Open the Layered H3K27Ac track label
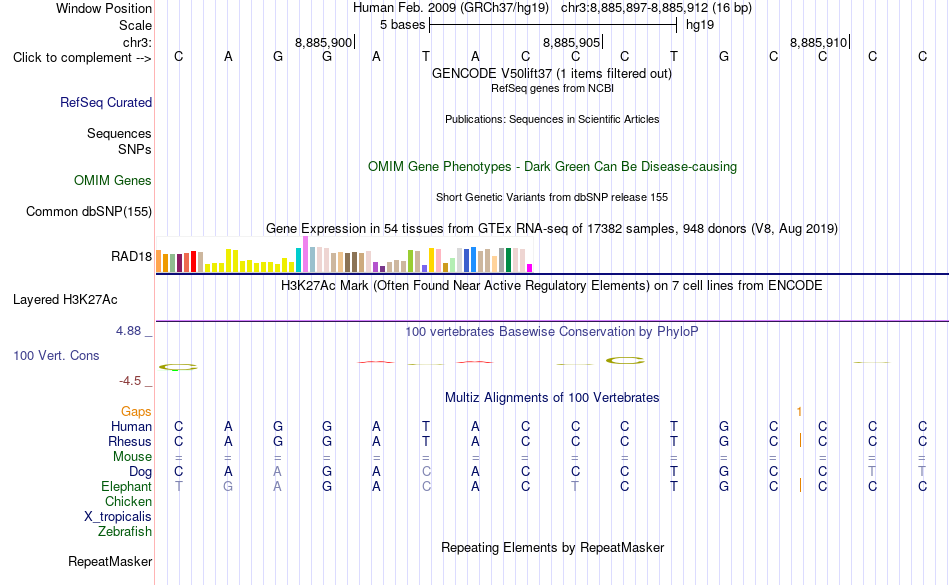Image resolution: width=950 pixels, height=585 pixels. coord(65,299)
